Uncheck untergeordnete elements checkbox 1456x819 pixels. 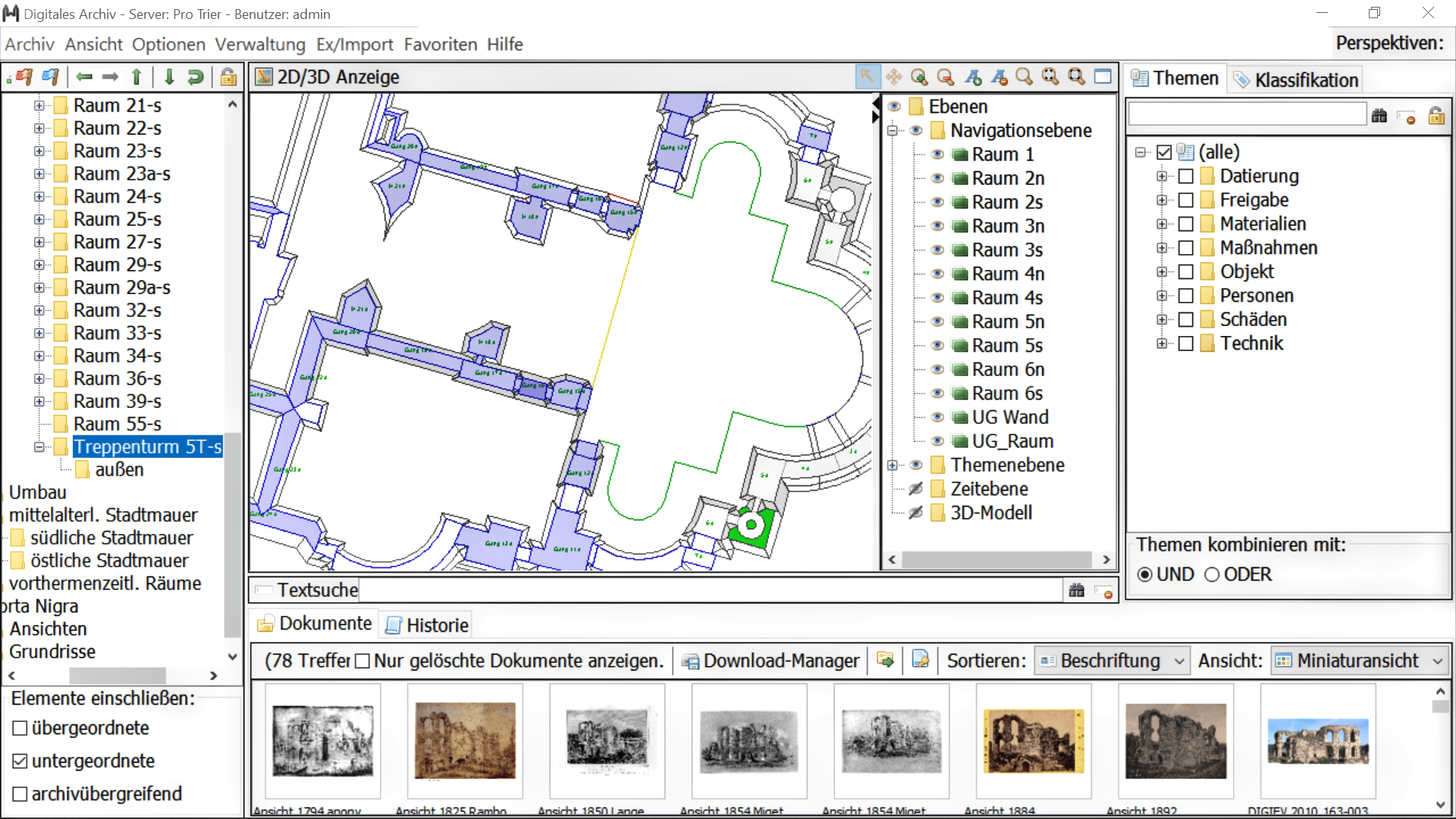point(20,761)
